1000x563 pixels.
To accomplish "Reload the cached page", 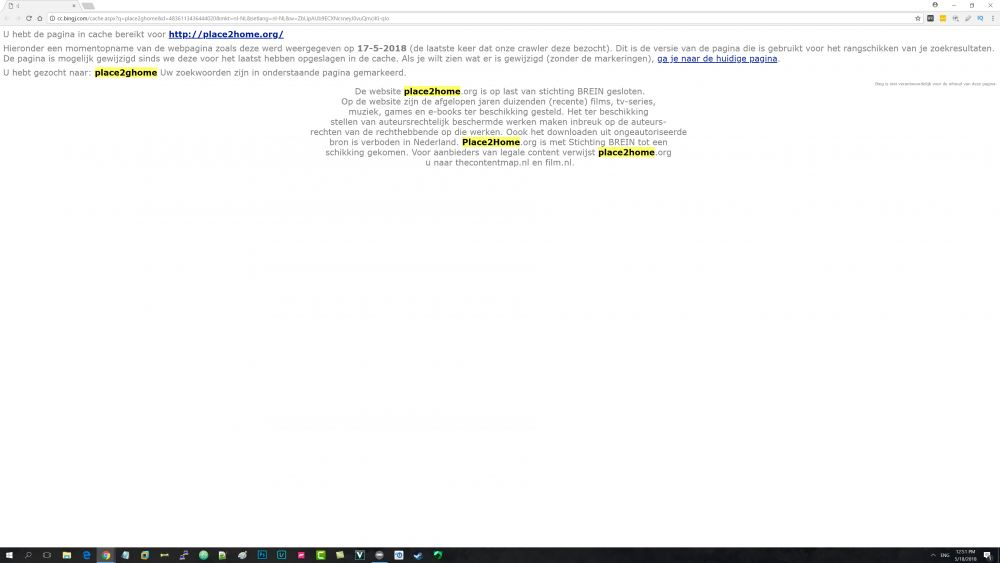I will (28, 18).
